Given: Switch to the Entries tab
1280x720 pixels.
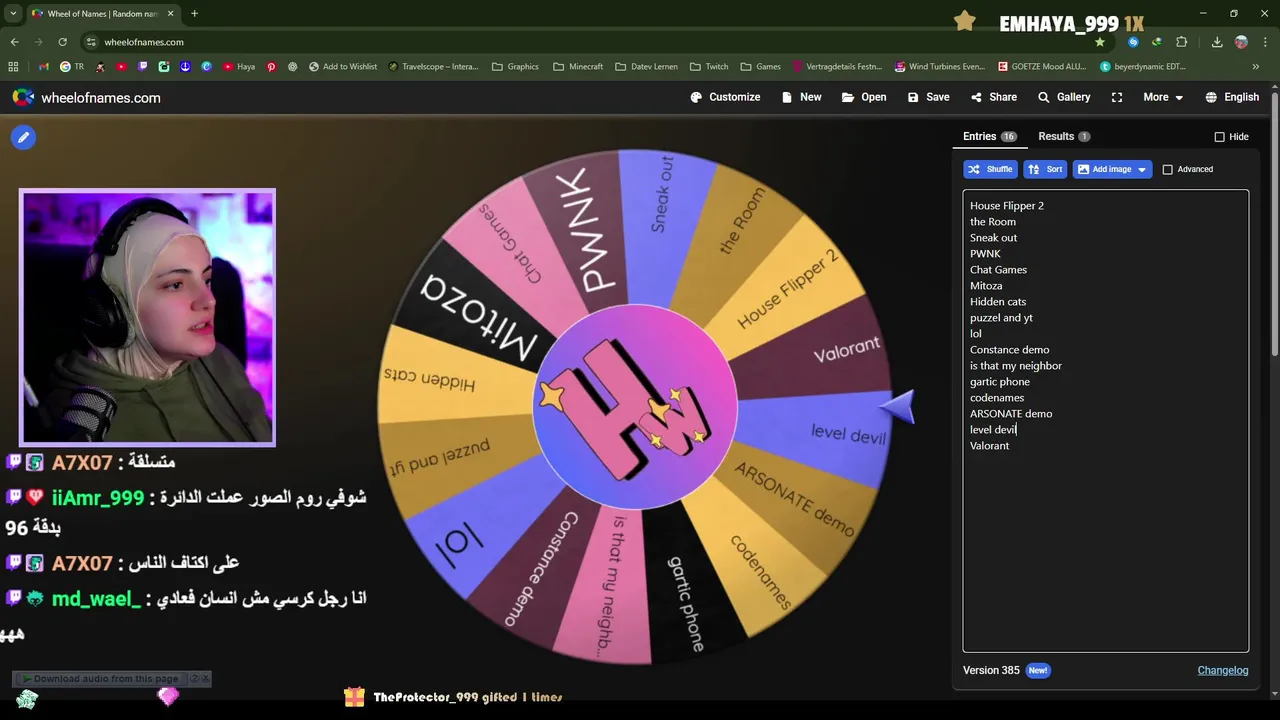Looking at the screenshot, I should coord(989,136).
